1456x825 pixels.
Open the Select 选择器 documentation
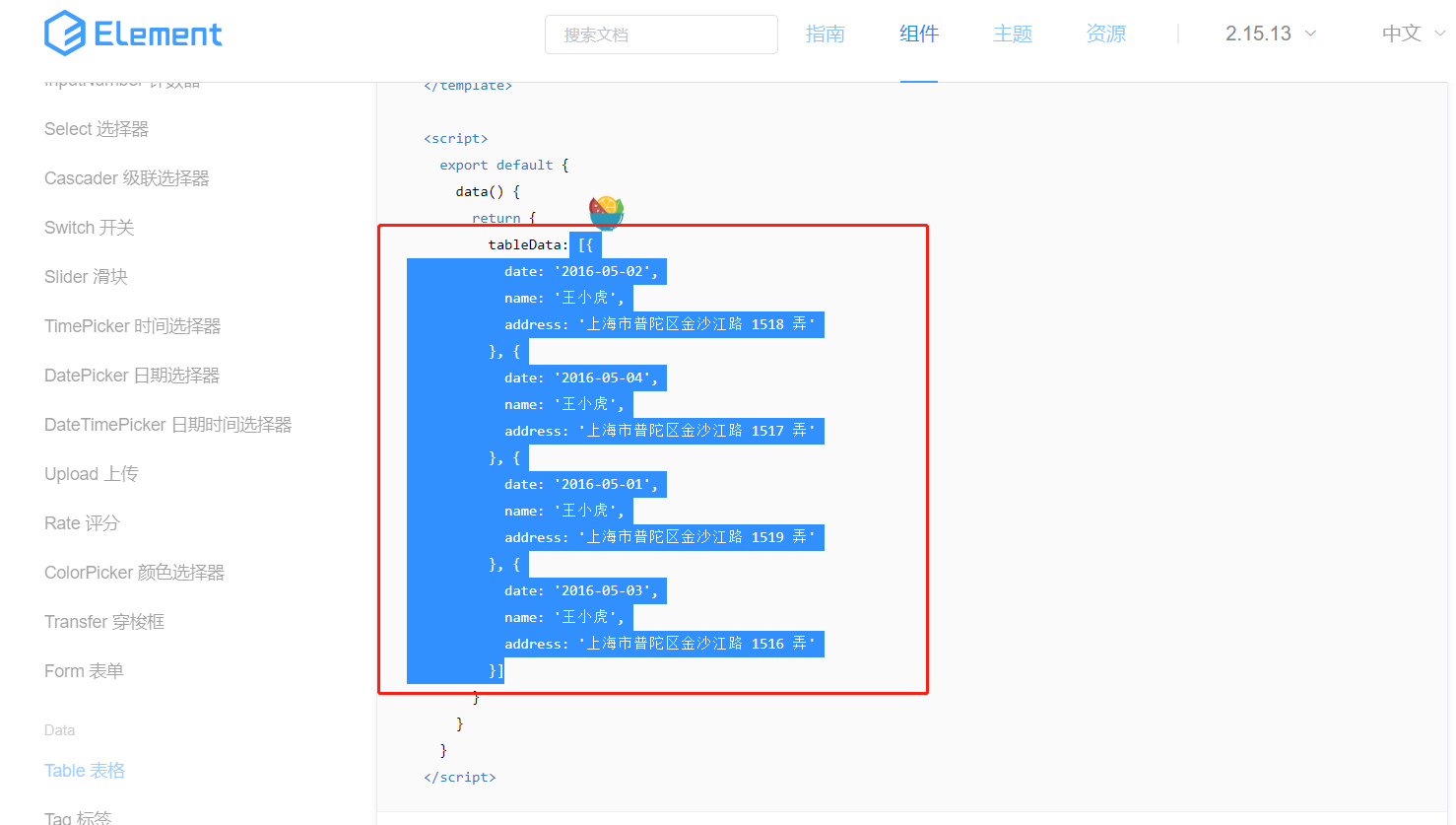pos(96,128)
